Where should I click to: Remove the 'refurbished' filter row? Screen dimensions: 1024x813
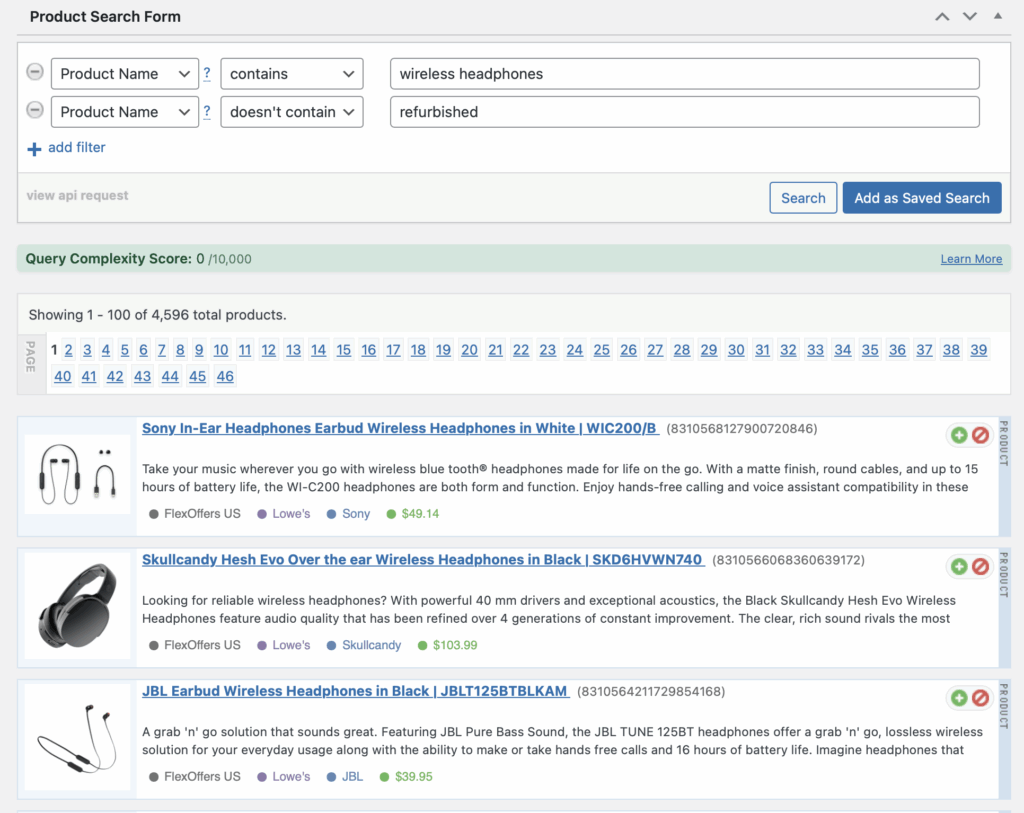point(35,111)
